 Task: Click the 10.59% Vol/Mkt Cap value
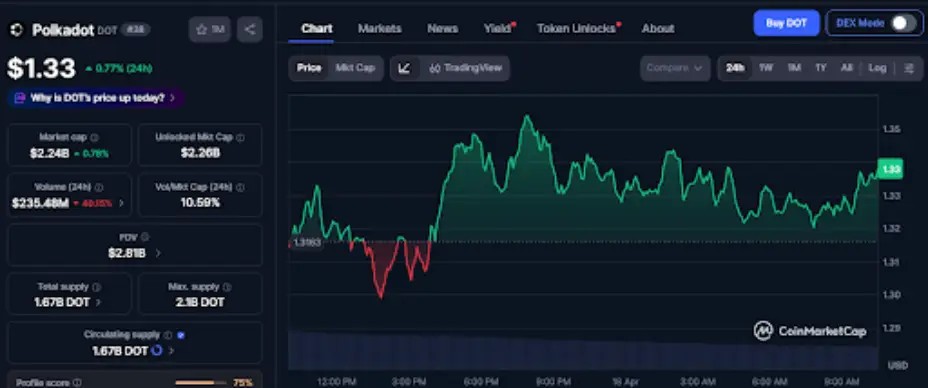[x=200, y=203]
